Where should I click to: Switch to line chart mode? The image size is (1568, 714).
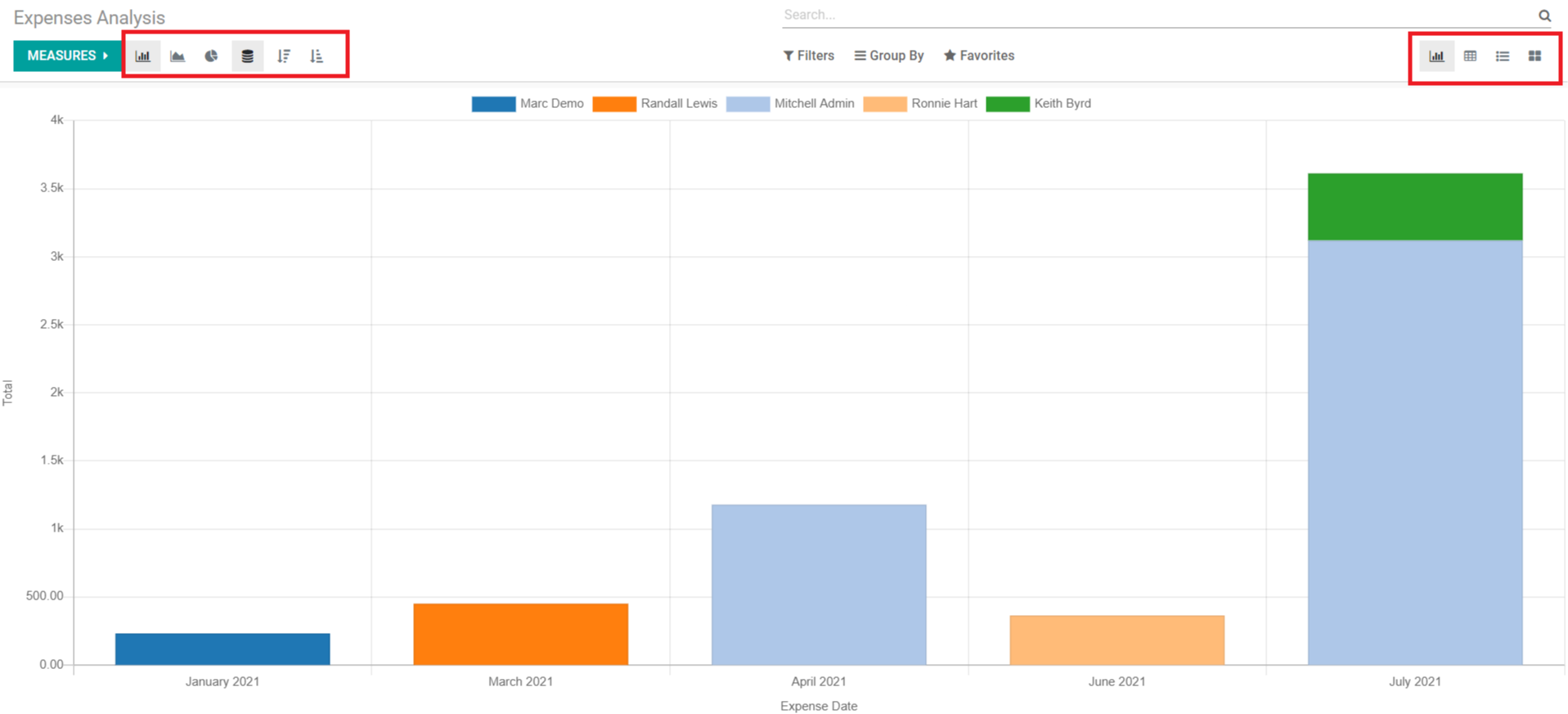point(177,56)
